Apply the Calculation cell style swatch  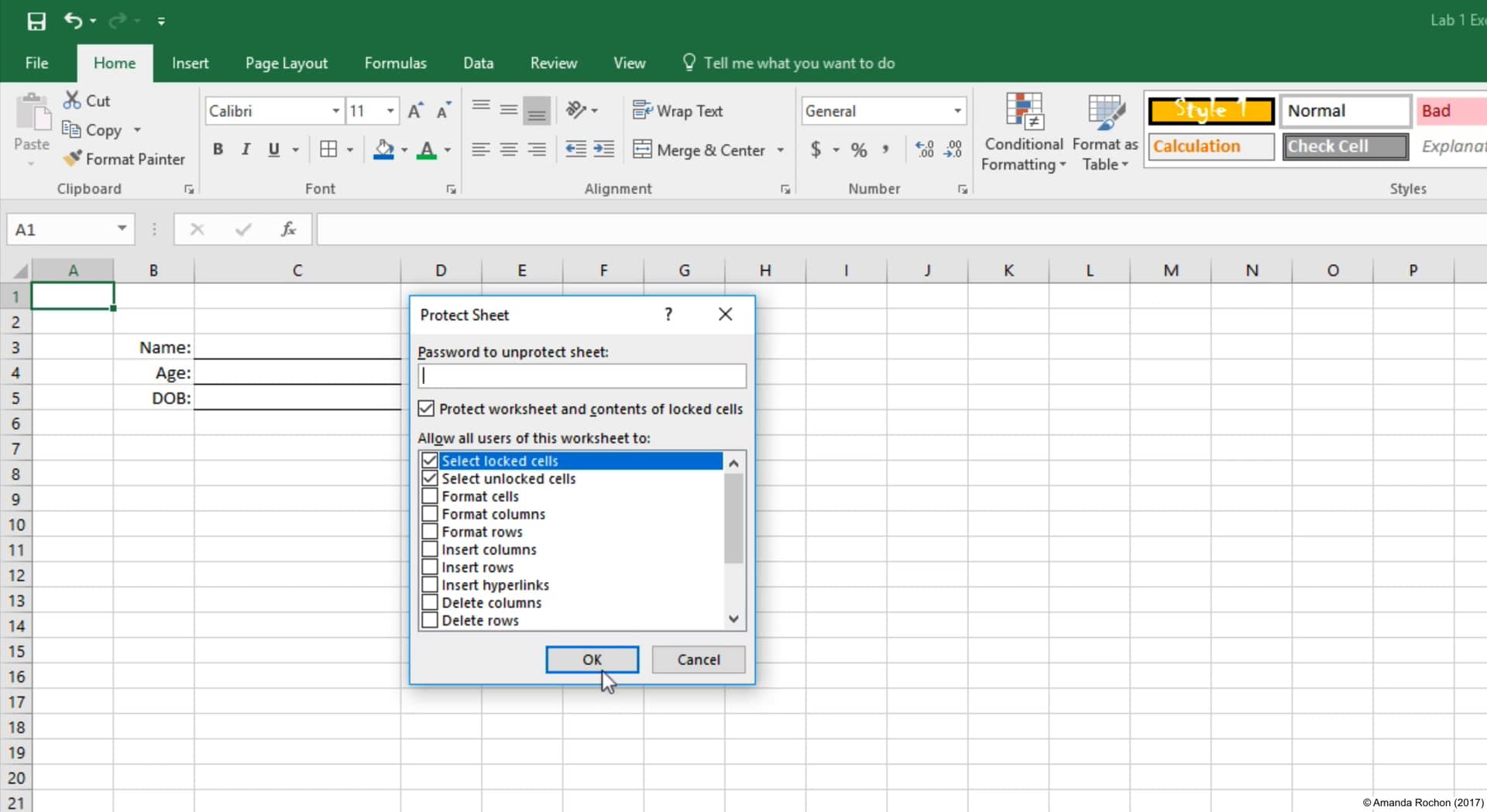1210,146
